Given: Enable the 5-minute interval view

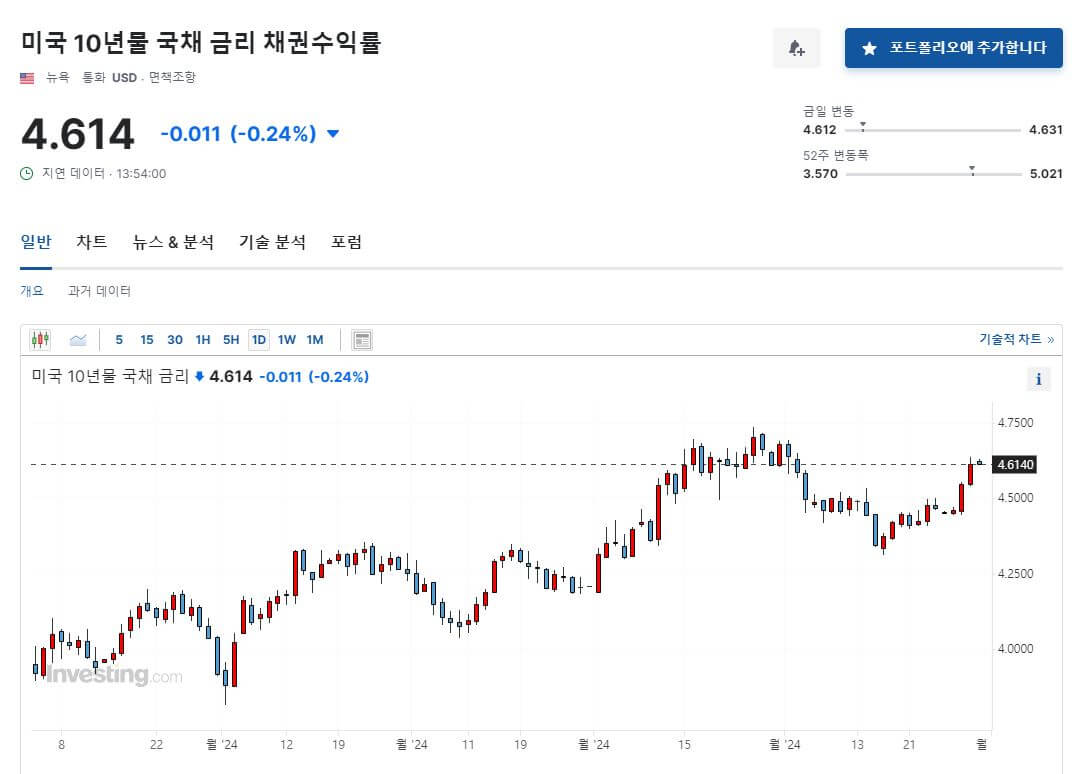Looking at the screenshot, I should click(118, 339).
